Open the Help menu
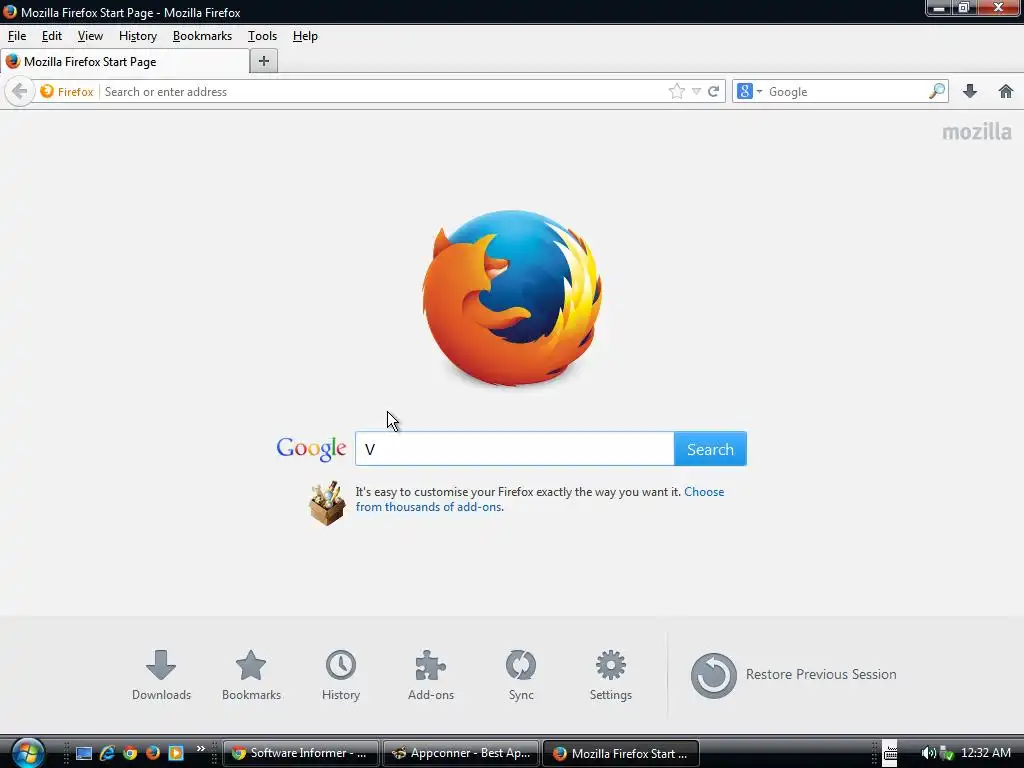 point(305,36)
